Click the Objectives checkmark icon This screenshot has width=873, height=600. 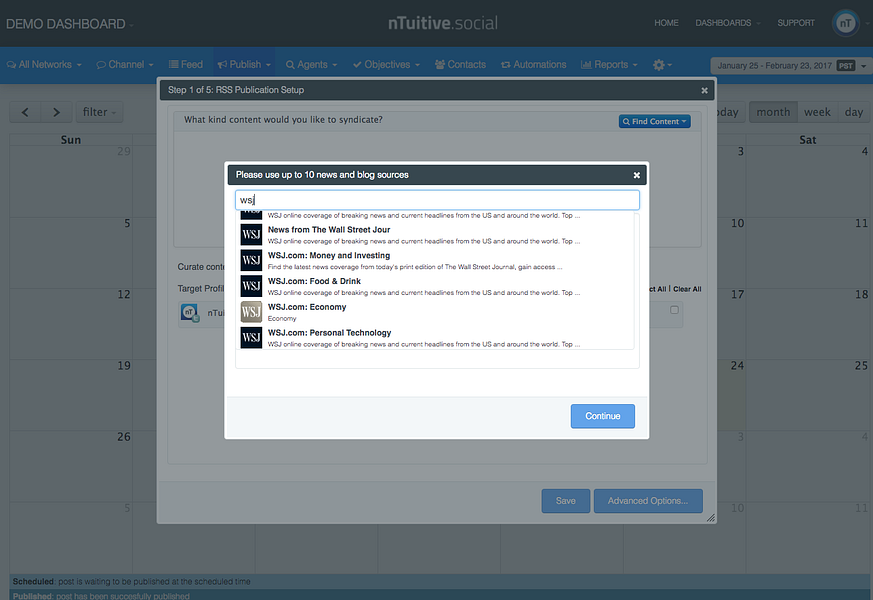(359, 62)
